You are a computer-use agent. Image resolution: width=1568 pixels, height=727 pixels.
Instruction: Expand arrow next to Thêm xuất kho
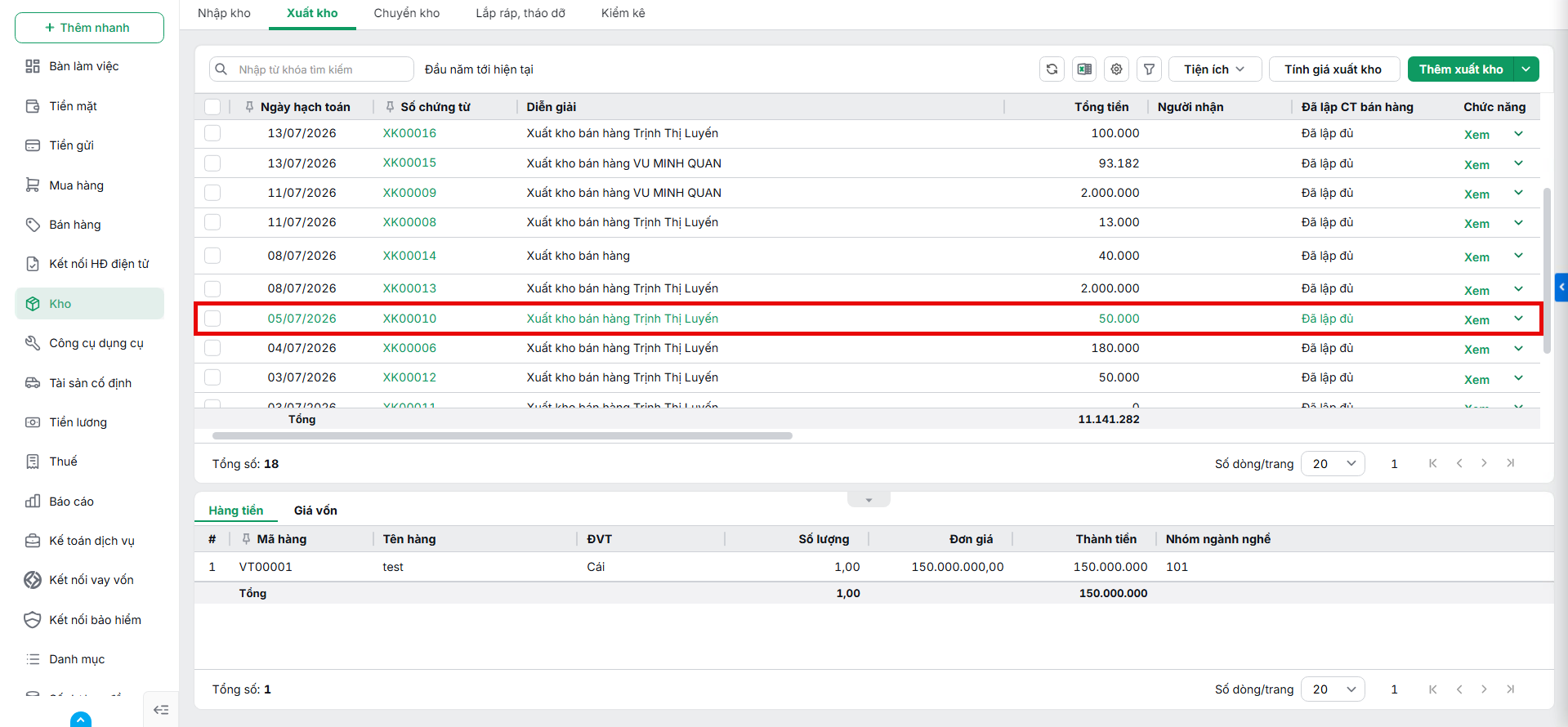[x=1526, y=69]
